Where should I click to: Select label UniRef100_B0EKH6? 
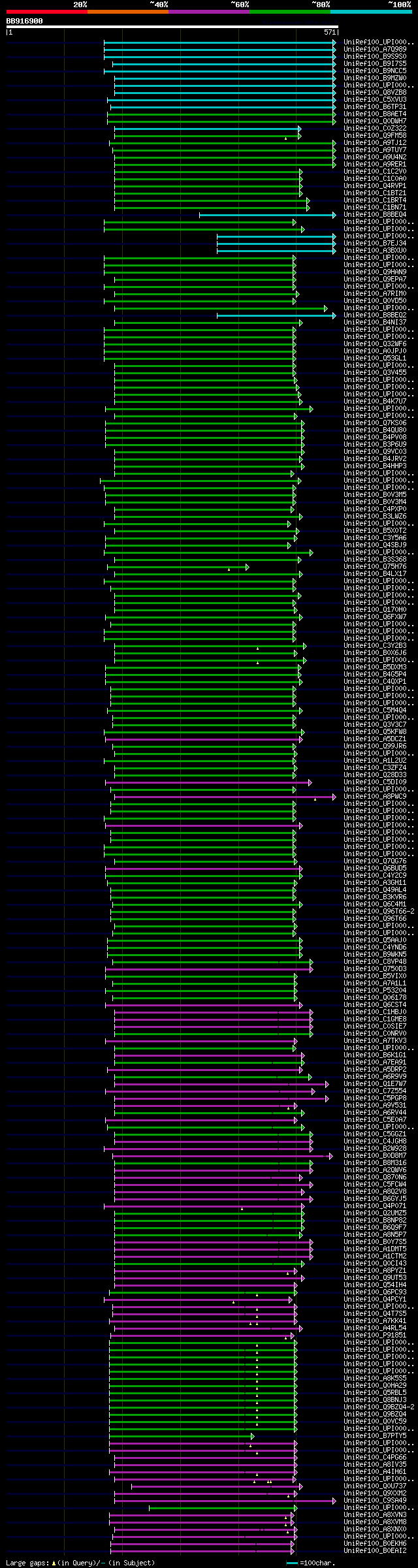point(375,1543)
